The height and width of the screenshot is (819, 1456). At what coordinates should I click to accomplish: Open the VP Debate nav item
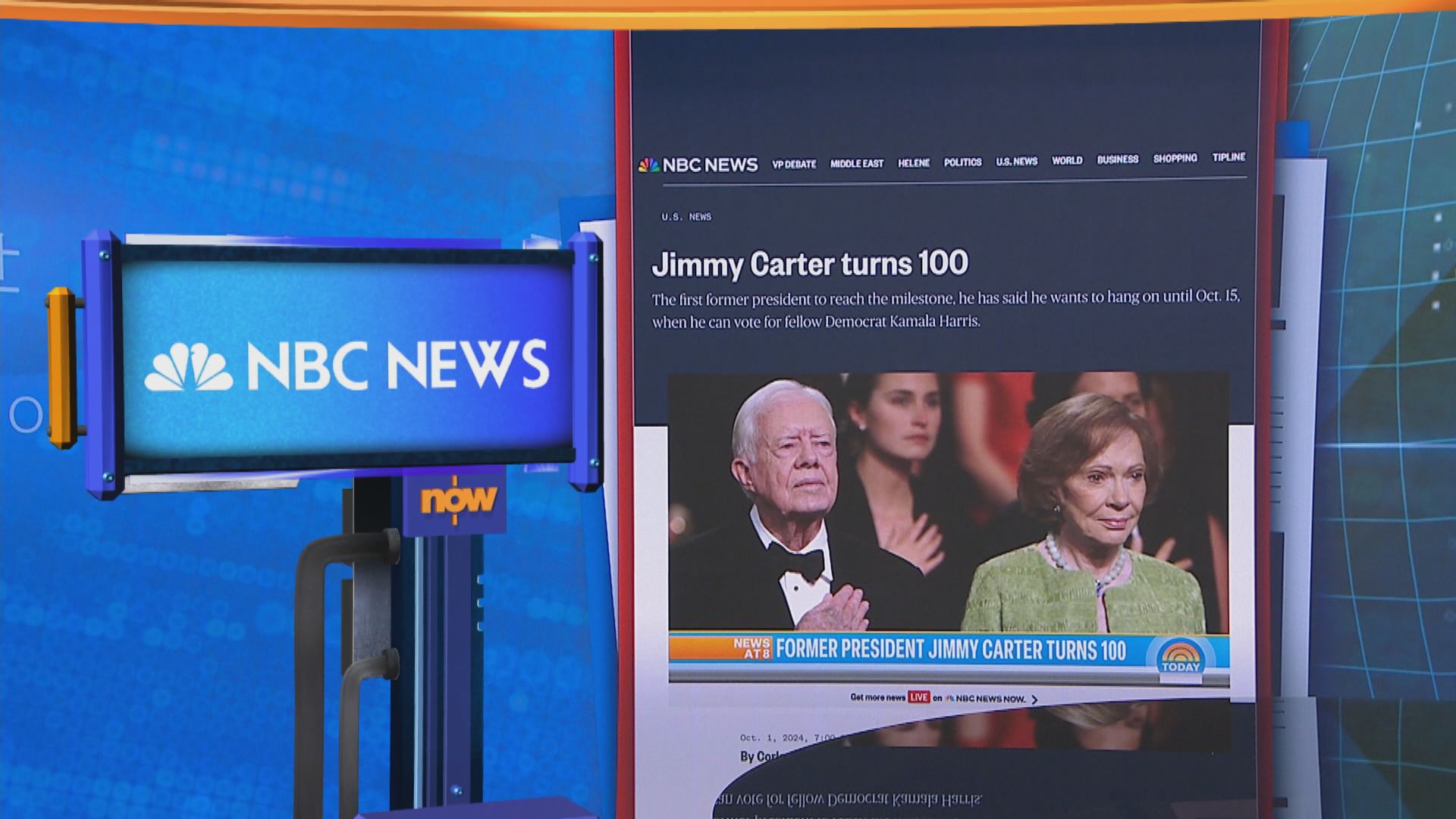(x=794, y=164)
